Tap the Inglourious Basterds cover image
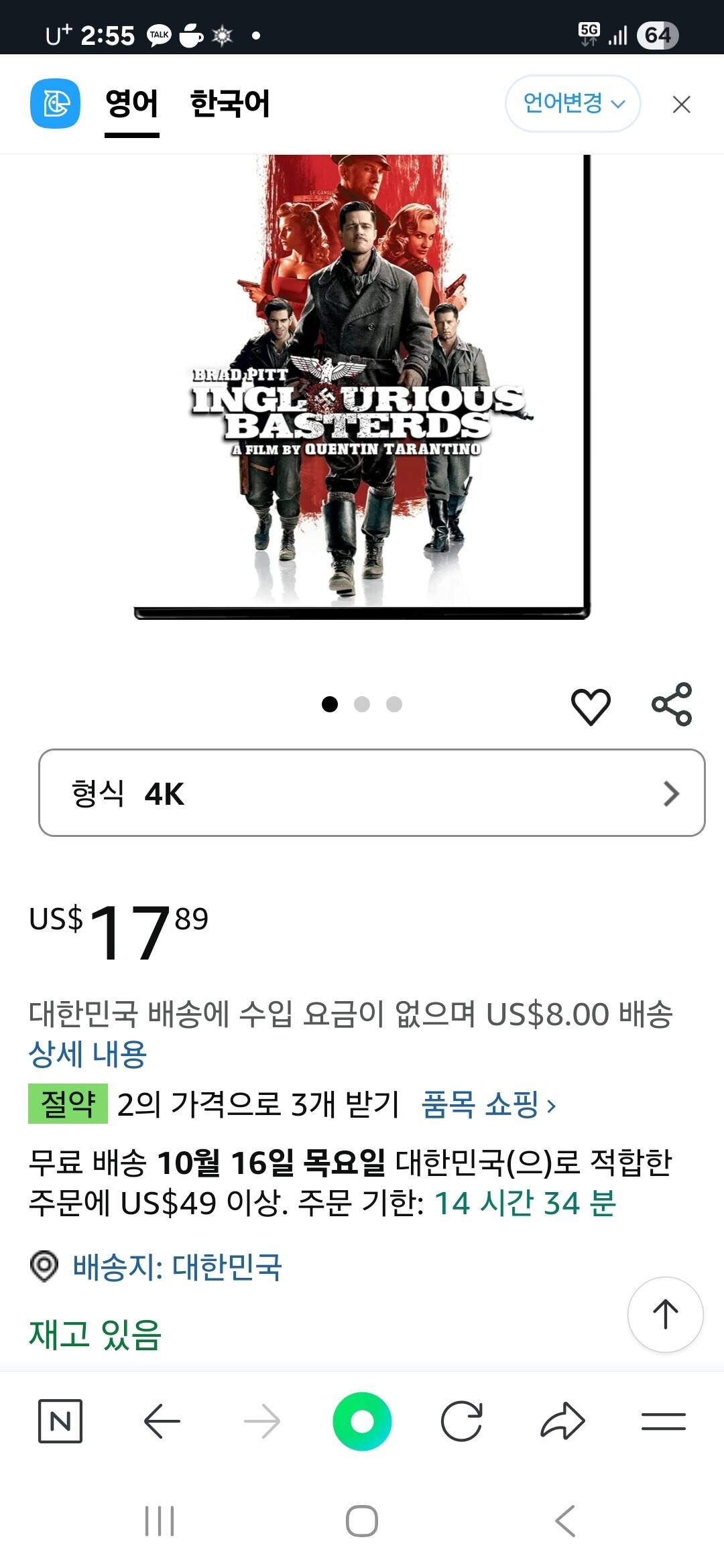This screenshot has width=724, height=1568. click(362, 387)
